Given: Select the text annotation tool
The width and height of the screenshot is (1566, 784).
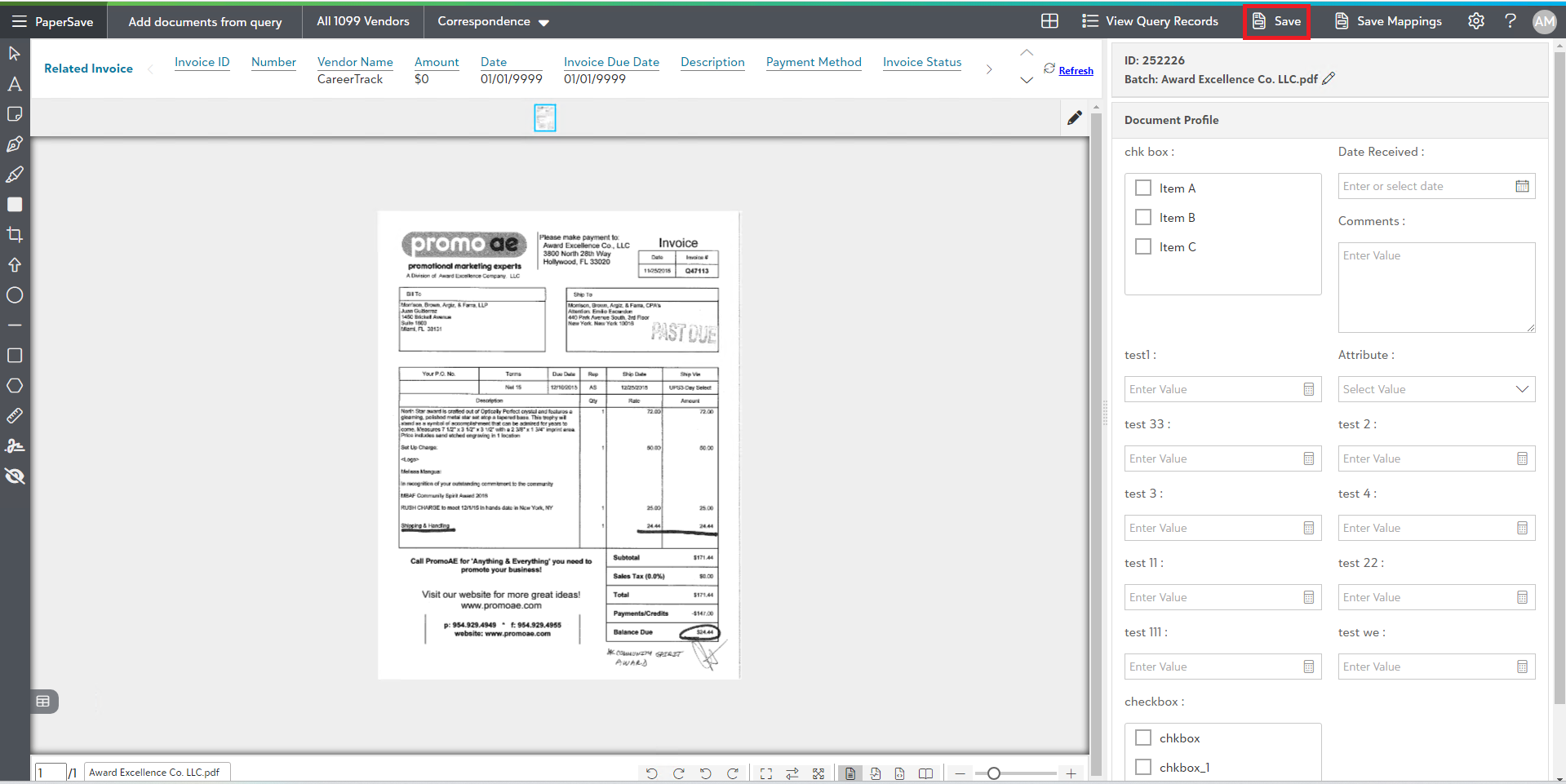Looking at the screenshot, I should click(x=15, y=84).
